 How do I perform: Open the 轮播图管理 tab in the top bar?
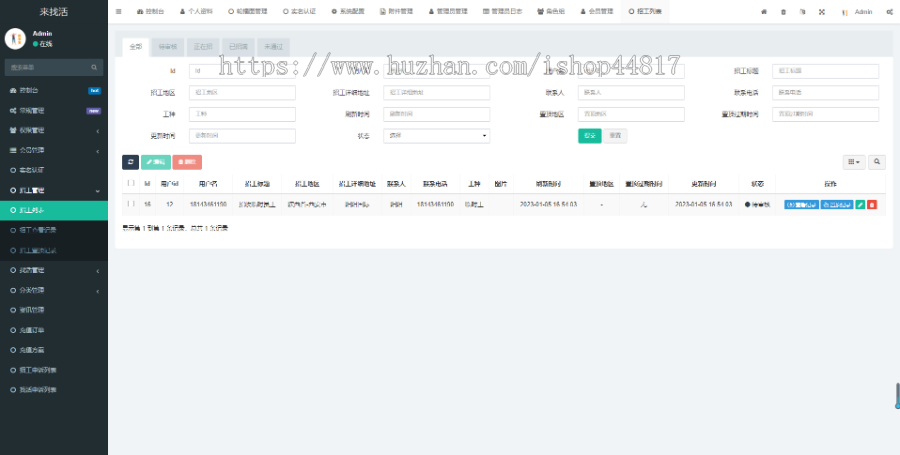click(x=248, y=11)
